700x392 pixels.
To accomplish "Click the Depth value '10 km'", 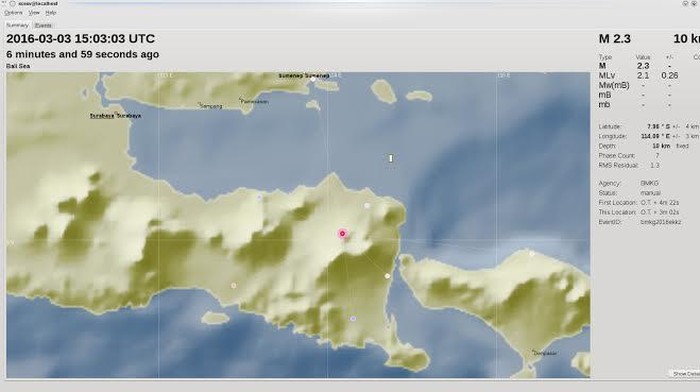I will [x=661, y=146].
